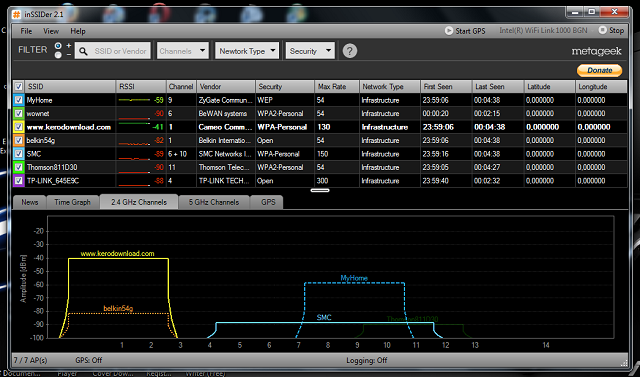This screenshot has height=377, width=640.
Task: Click the minus filter remove icon
Action: coord(69,54)
